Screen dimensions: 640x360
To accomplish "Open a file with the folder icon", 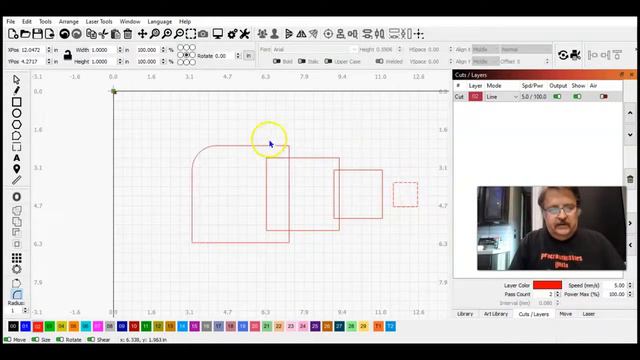I will pos(25,34).
